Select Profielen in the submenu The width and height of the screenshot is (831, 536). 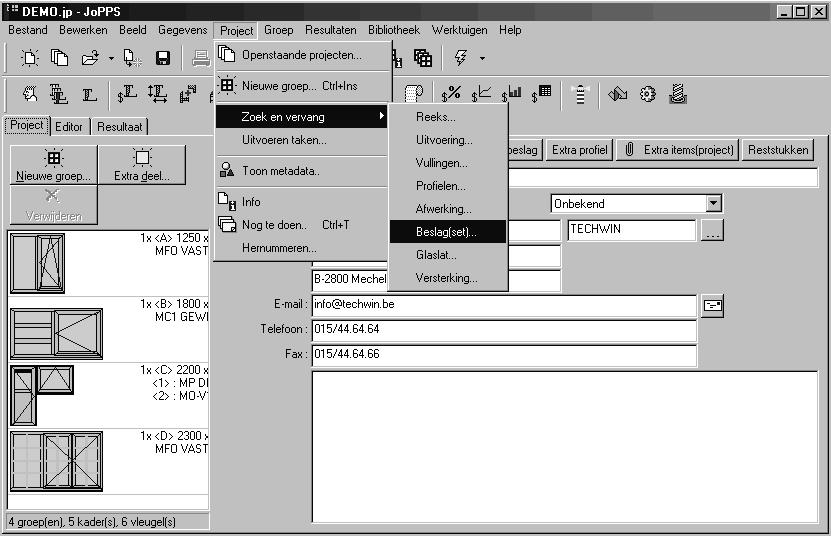pos(448,186)
